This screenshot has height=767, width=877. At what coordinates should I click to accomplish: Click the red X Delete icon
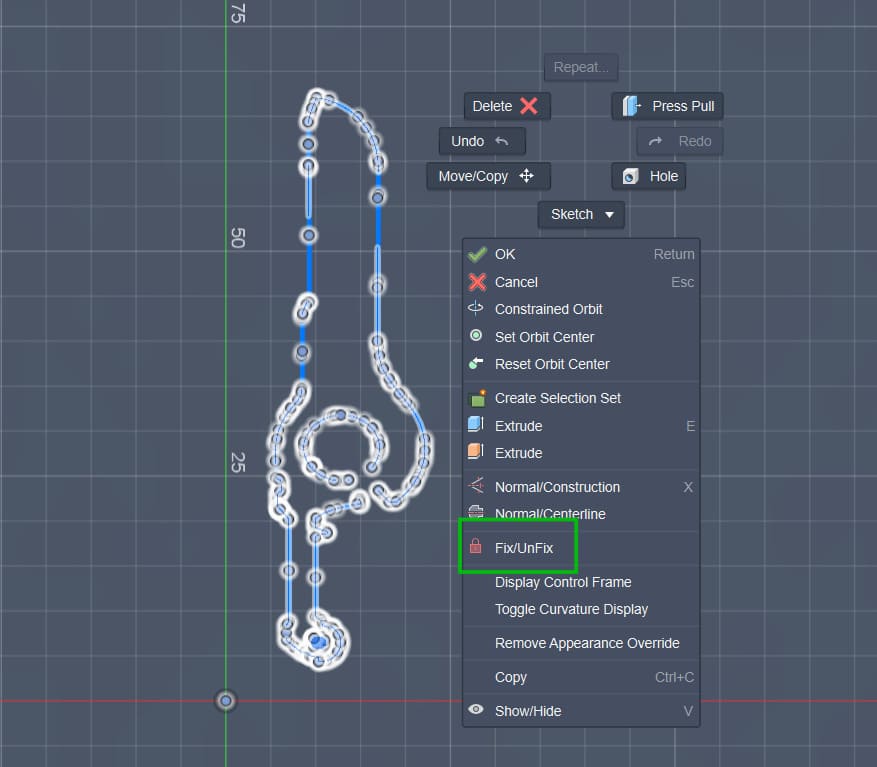coord(528,105)
